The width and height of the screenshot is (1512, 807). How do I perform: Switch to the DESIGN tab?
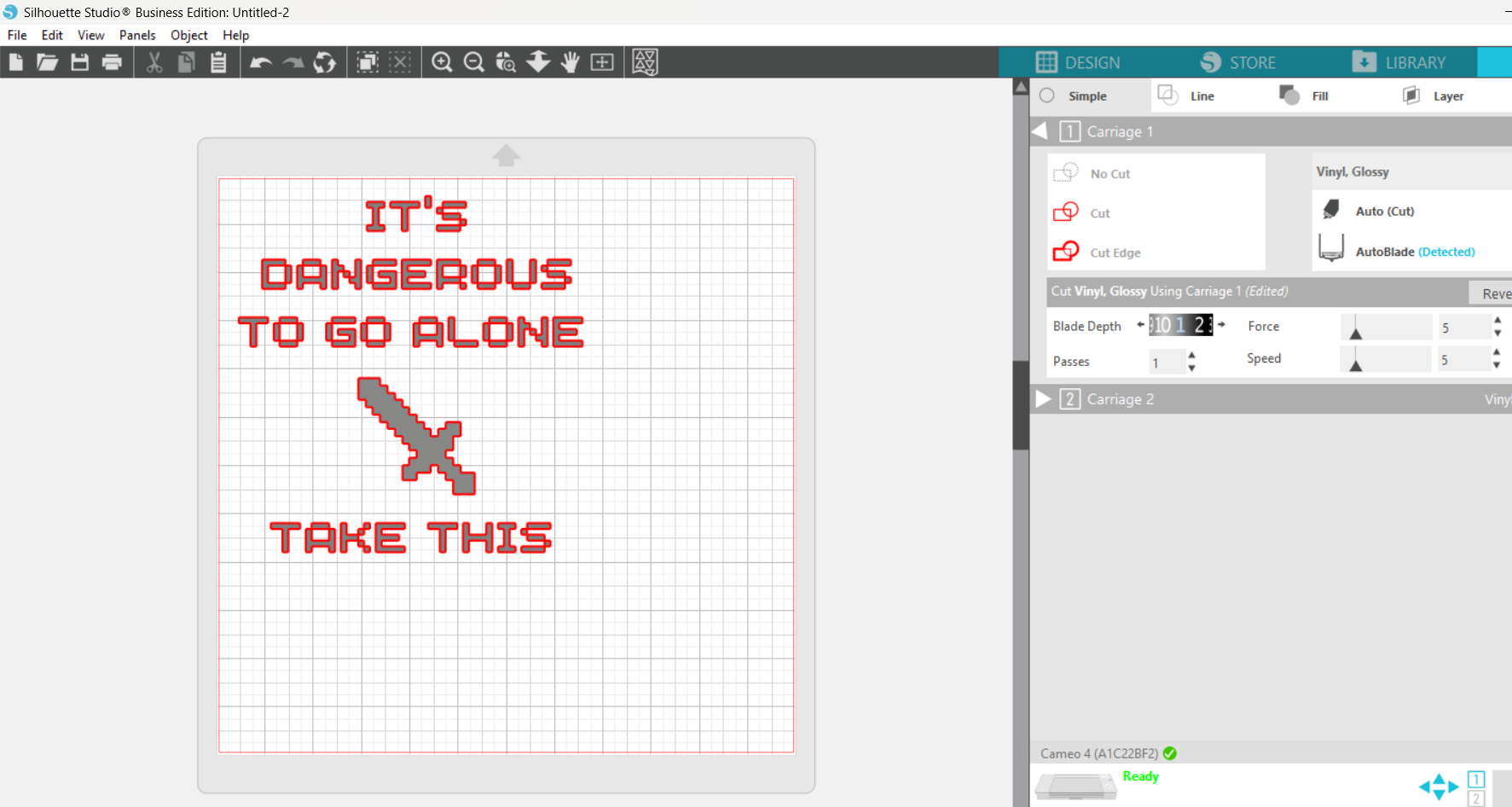tap(1078, 62)
